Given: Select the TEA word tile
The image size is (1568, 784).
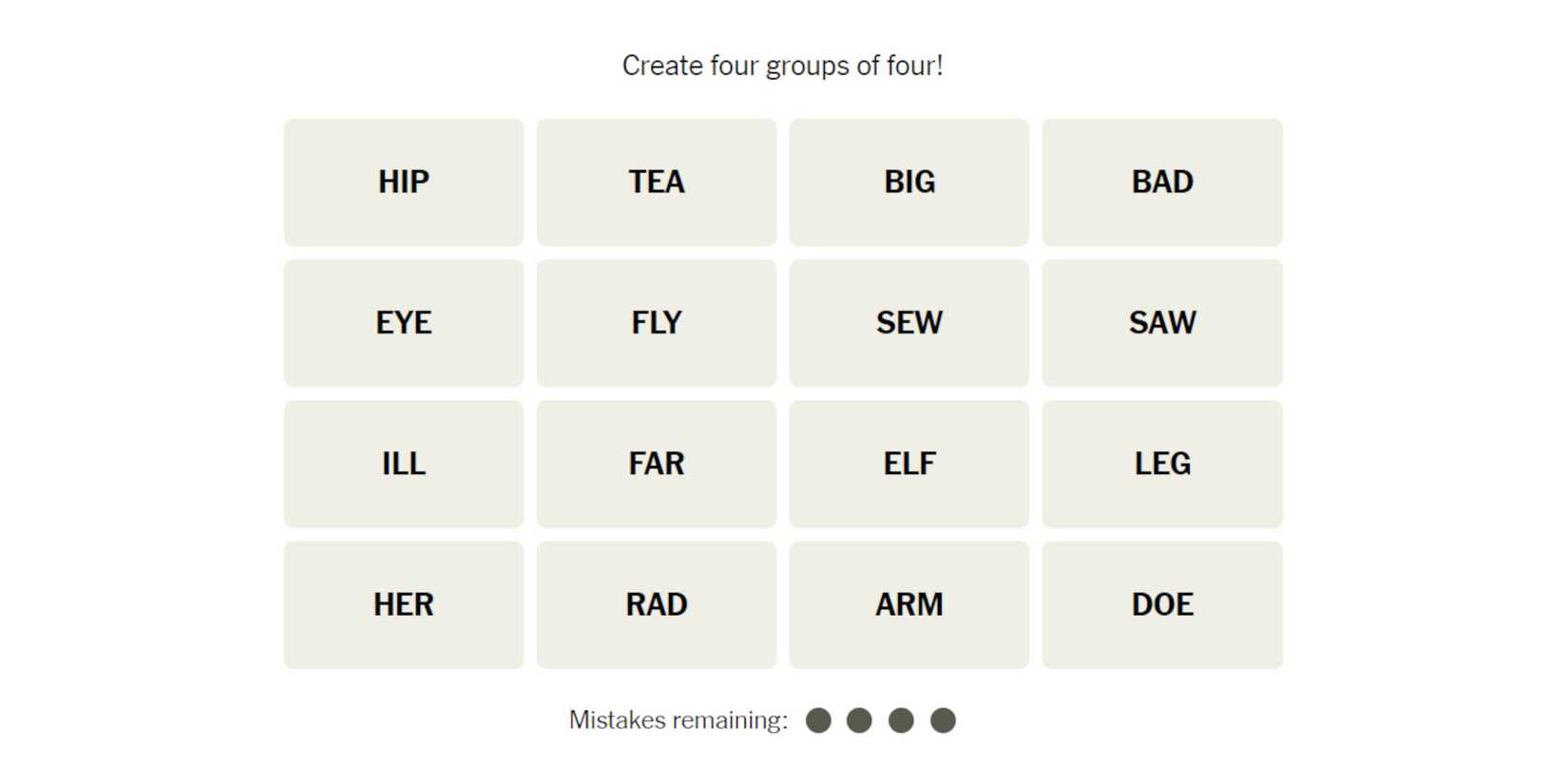Looking at the screenshot, I should (x=656, y=182).
